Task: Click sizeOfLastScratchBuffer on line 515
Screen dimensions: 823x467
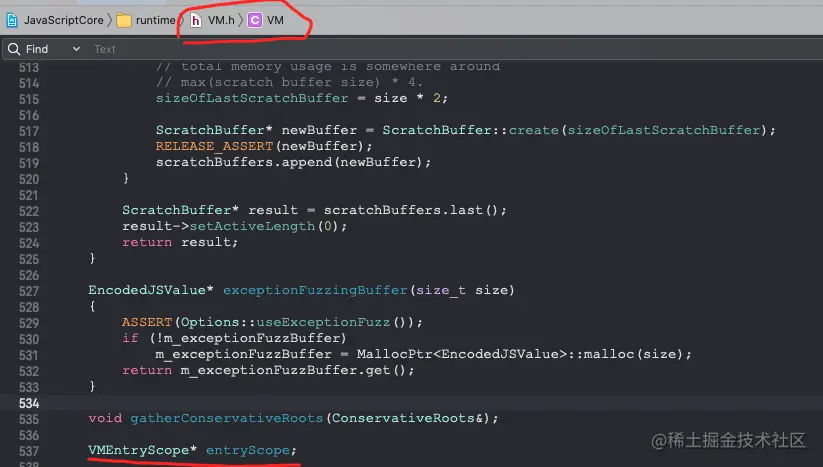Action: coord(252,98)
